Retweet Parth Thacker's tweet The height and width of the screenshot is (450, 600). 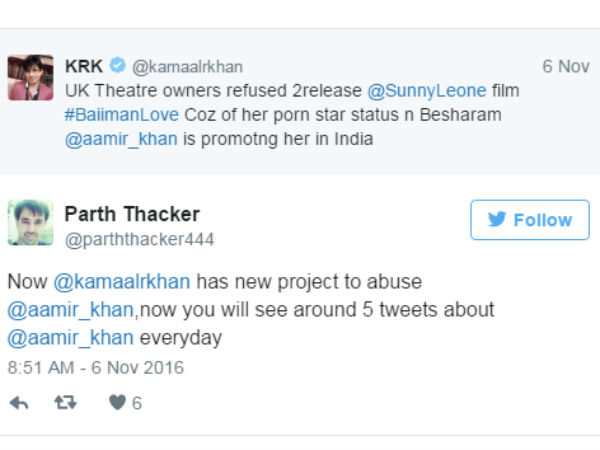(x=65, y=403)
